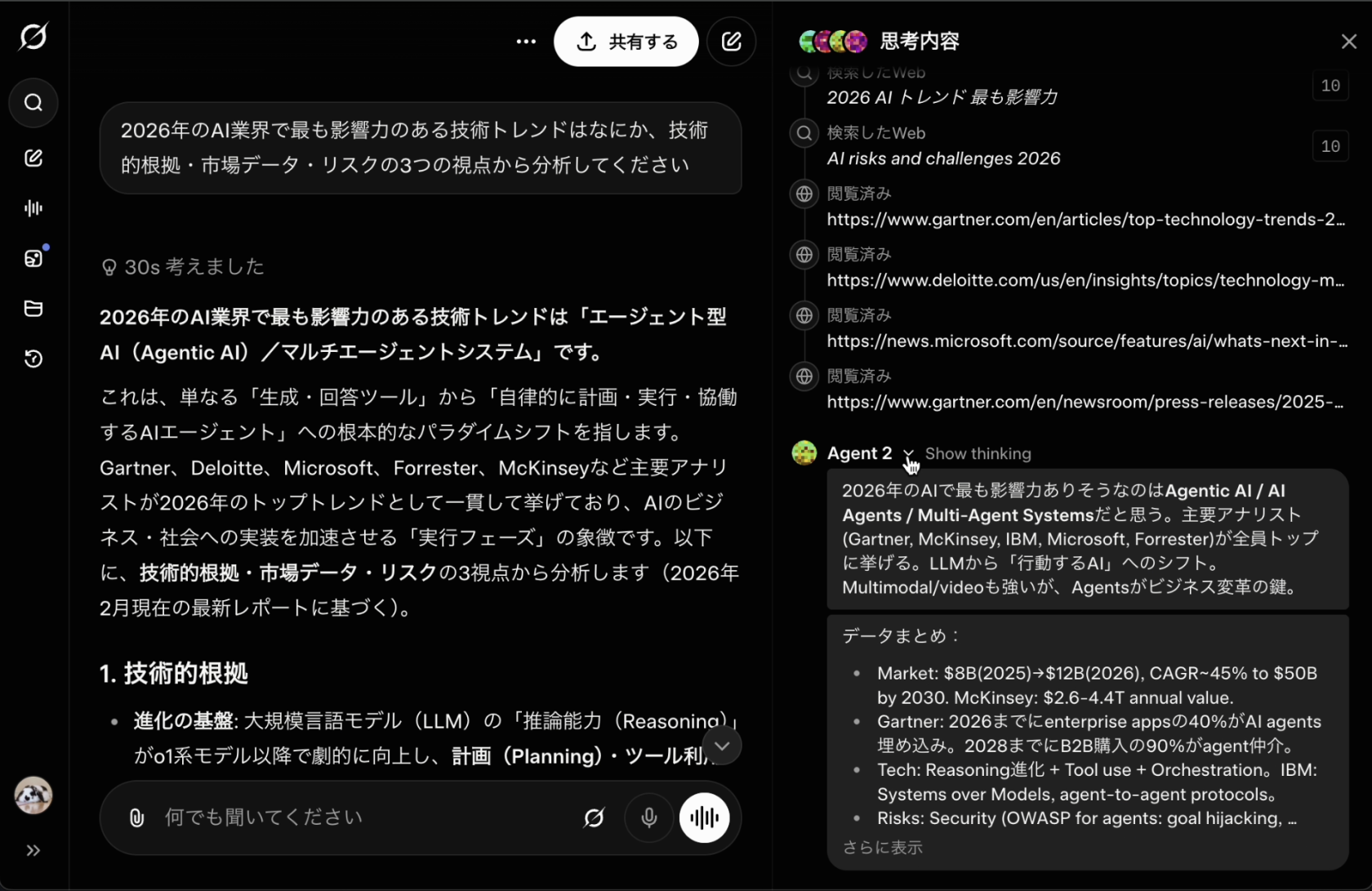Viewport: 1372px width, 891px height.
Task: Start a voice conversation with the white waveform button
Action: point(704,818)
